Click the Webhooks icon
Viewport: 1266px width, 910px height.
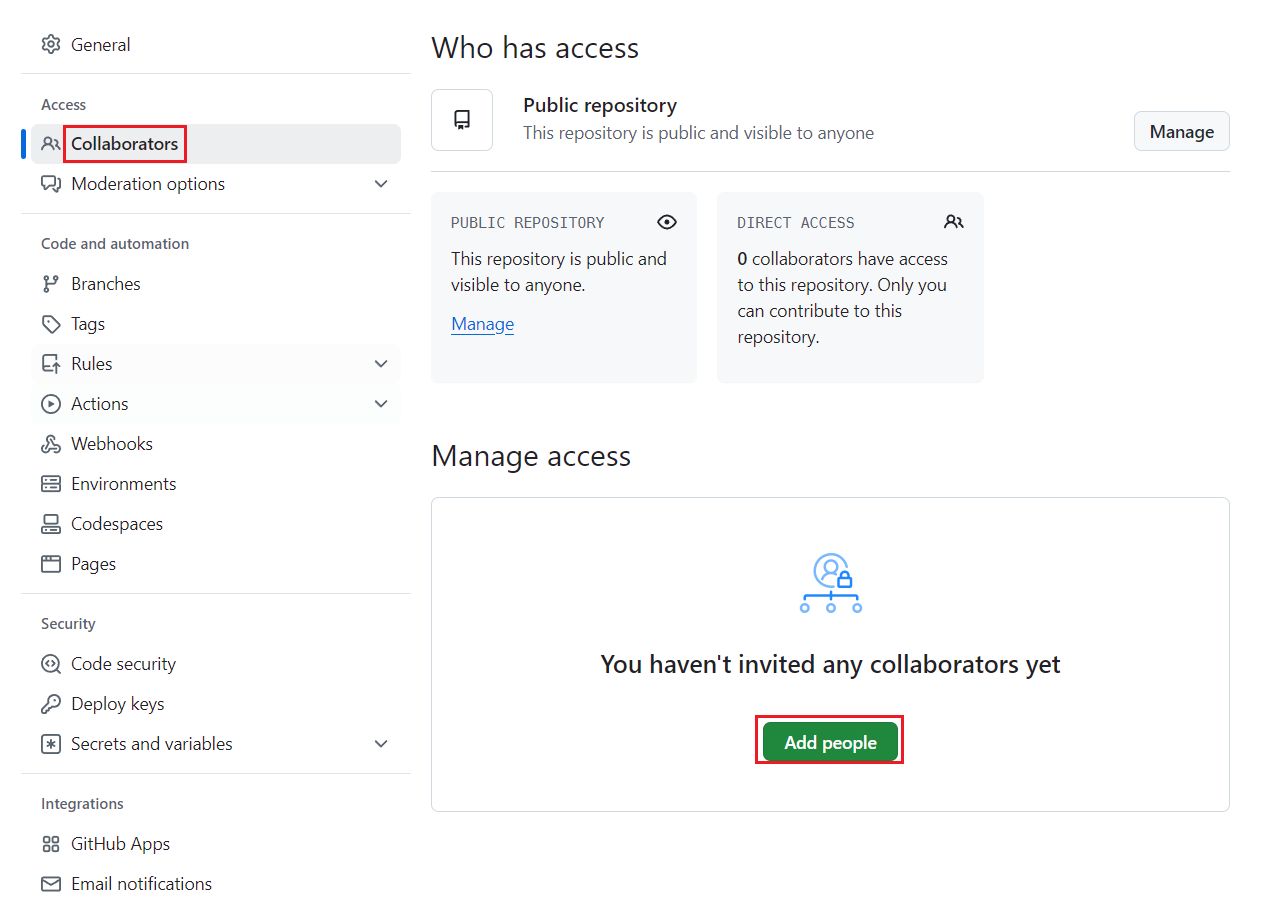(x=51, y=444)
